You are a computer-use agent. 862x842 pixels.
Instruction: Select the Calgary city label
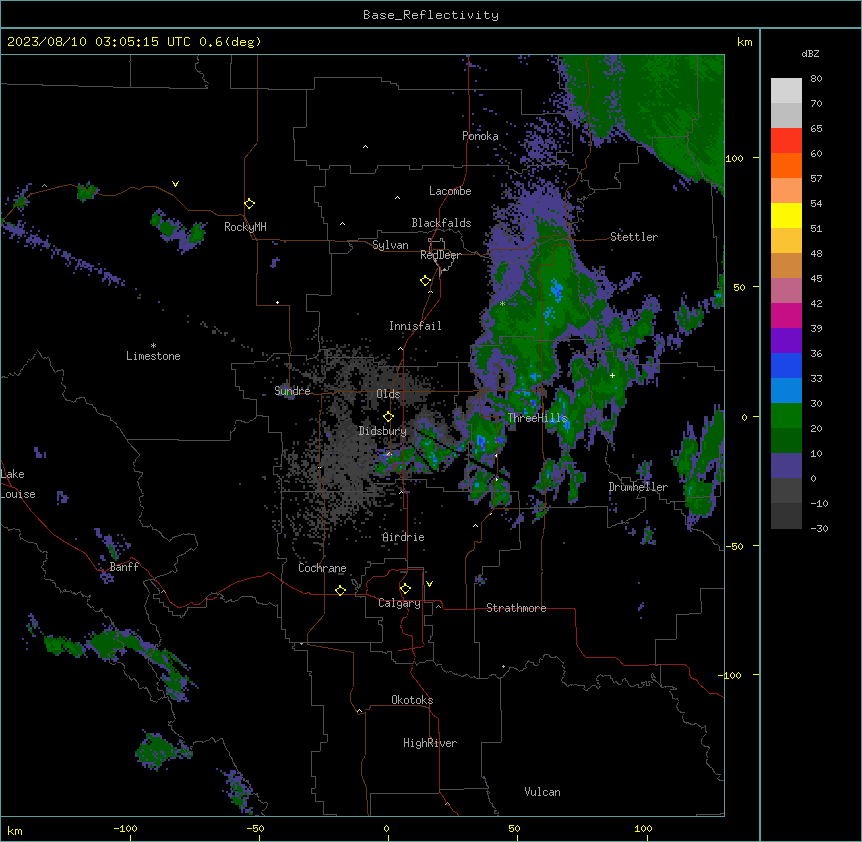(x=399, y=603)
